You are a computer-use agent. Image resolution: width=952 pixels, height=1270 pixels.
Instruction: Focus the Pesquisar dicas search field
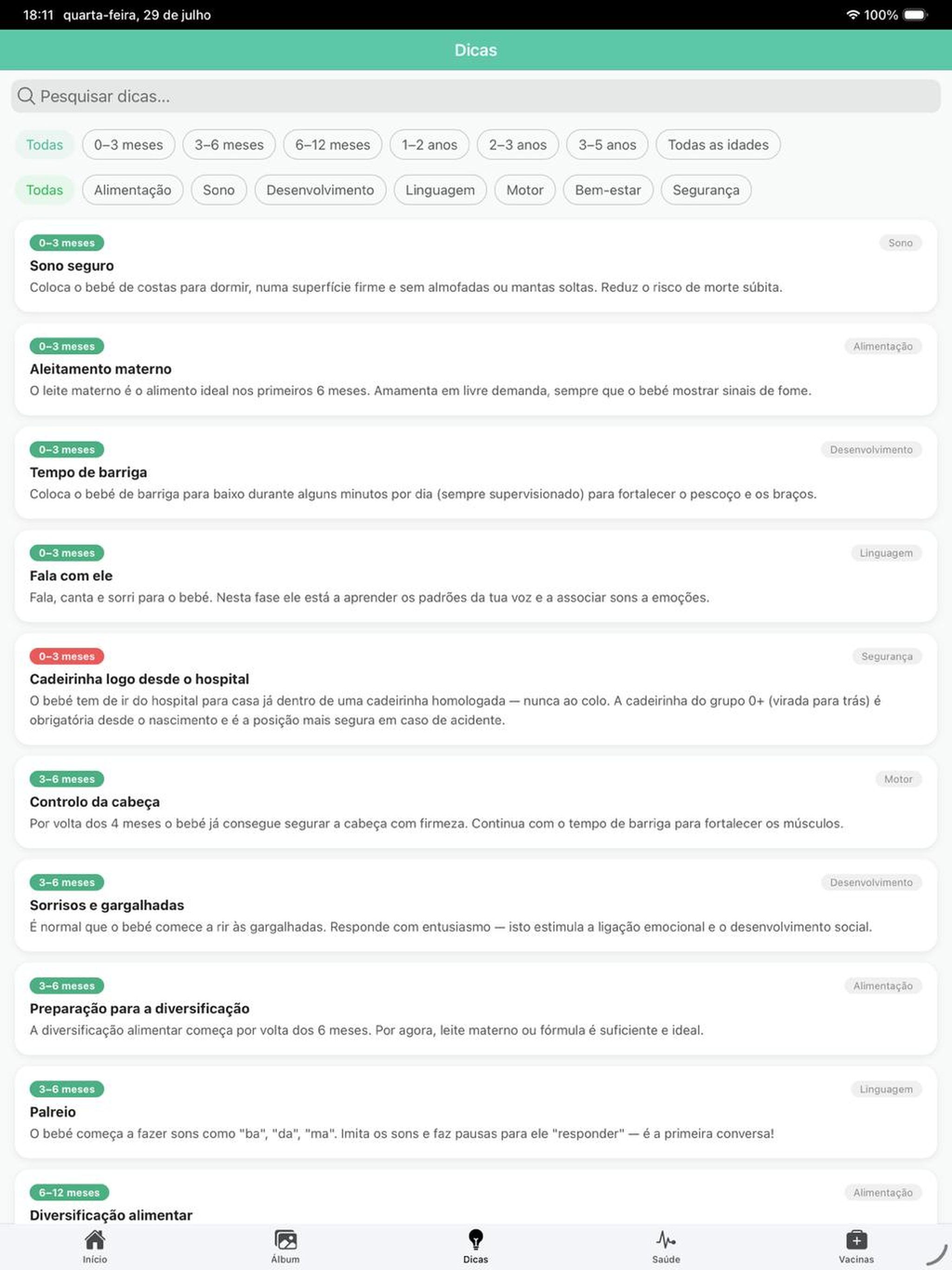point(476,96)
